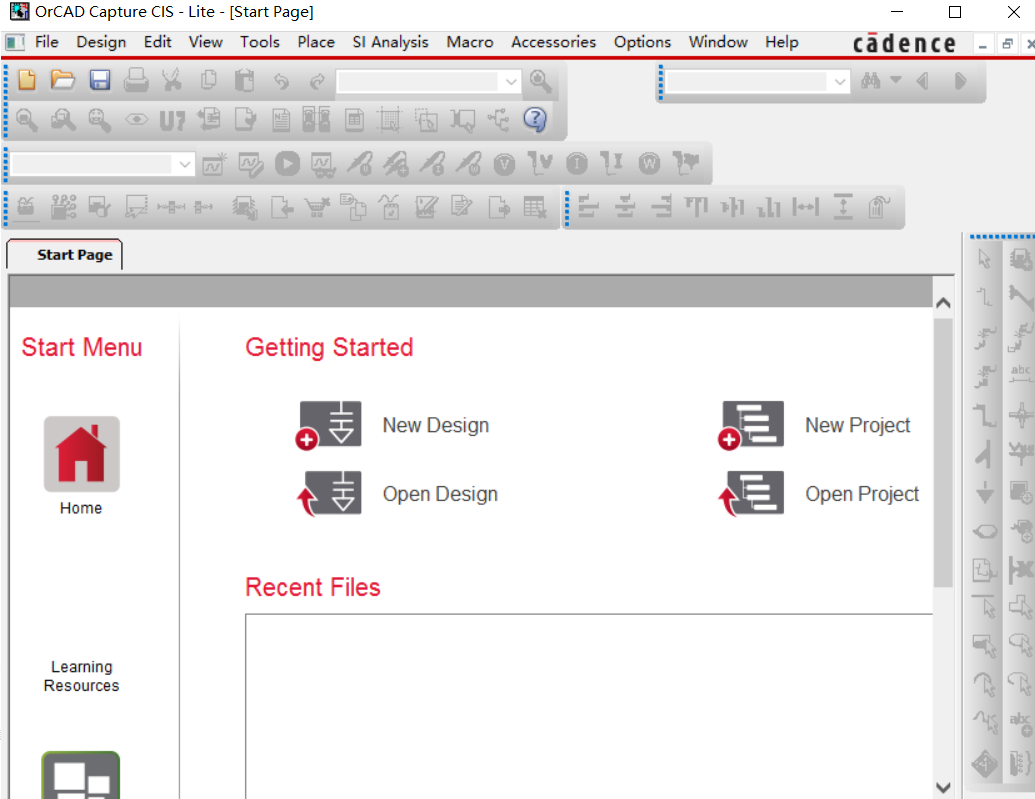Click the Select arrow tool in side palette
This screenshot has width=1035, height=799.
(x=984, y=259)
